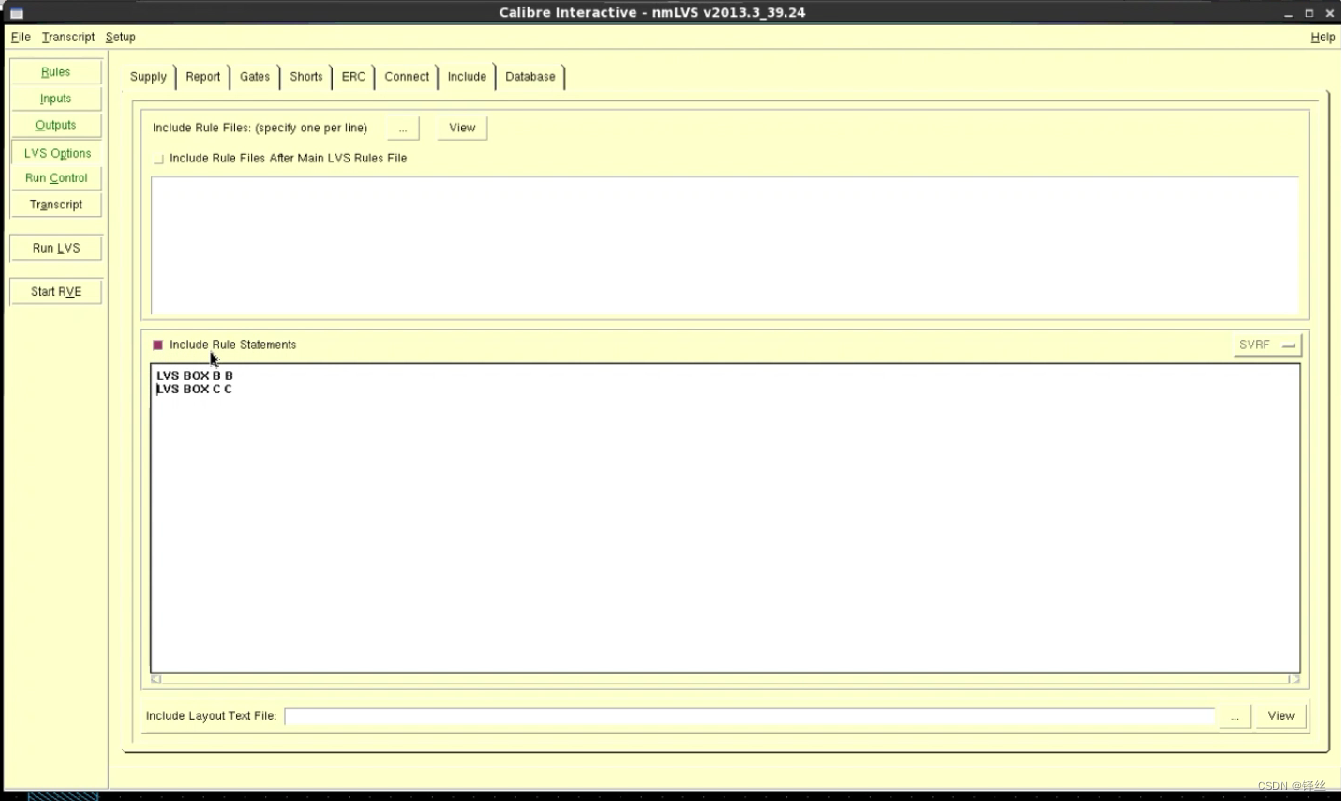Click the horizontal scrollbar of the rule statements box

725,679
